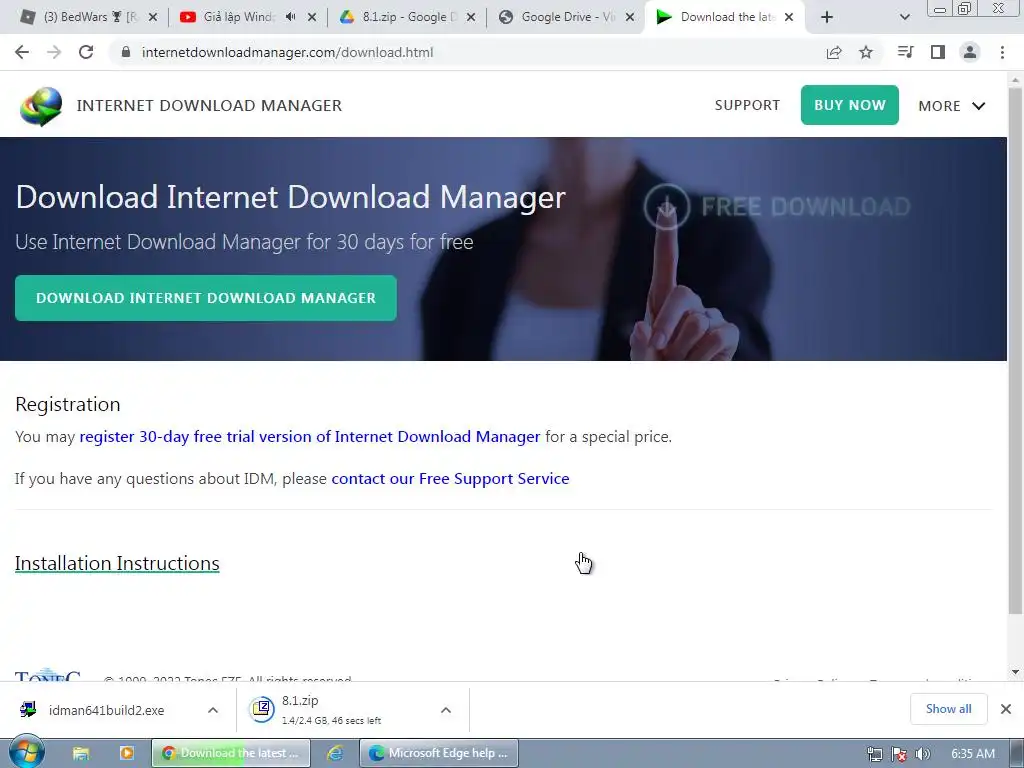Open the Windows Start menu
Viewport: 1024px width, 768px height.
[26, 753]
